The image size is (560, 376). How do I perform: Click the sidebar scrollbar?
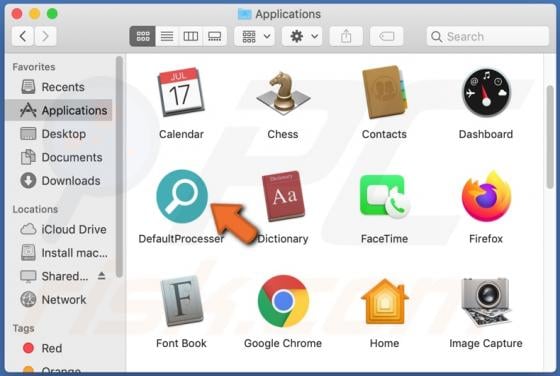pos(119,167)
